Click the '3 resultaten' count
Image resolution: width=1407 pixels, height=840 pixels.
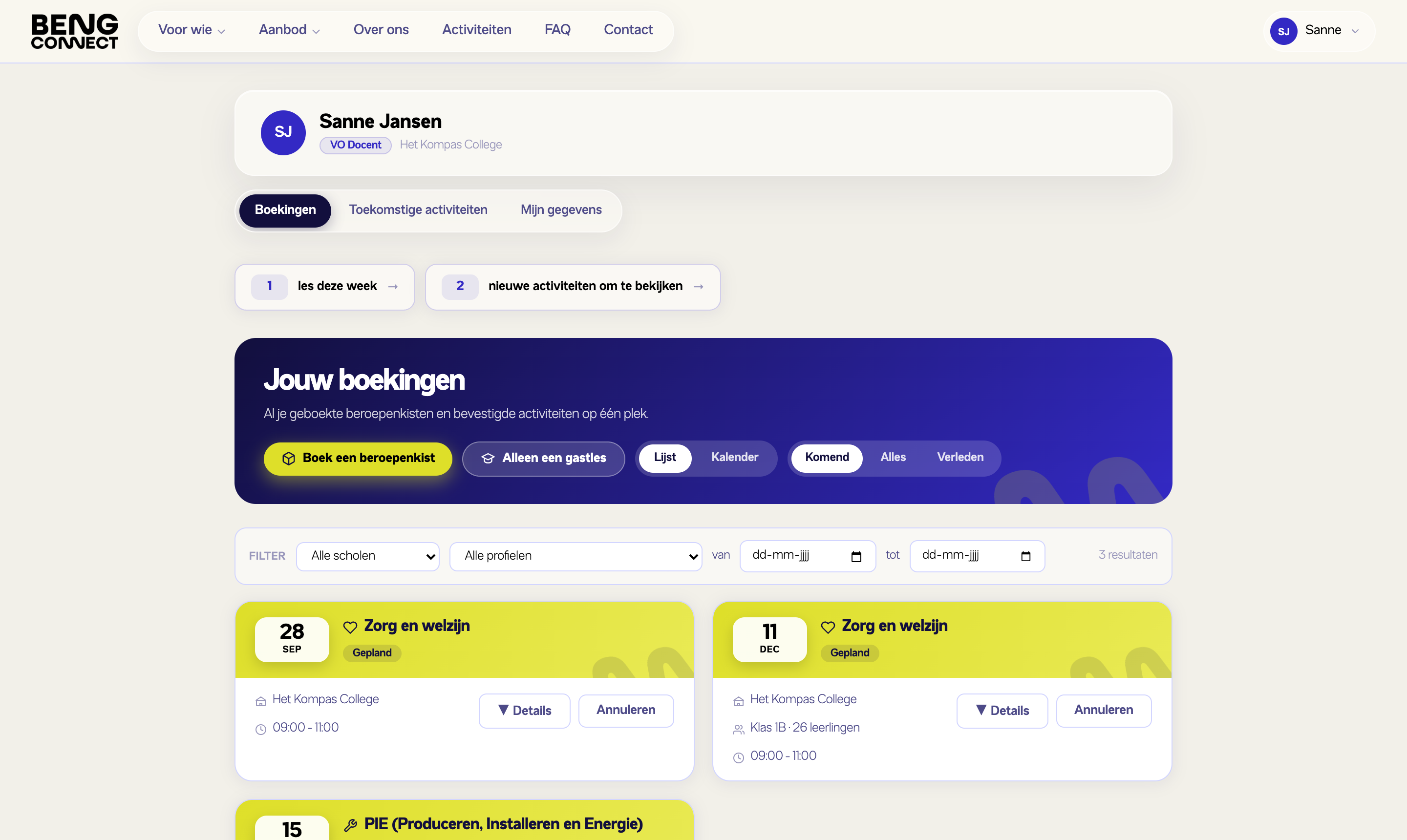point(1128,555)
